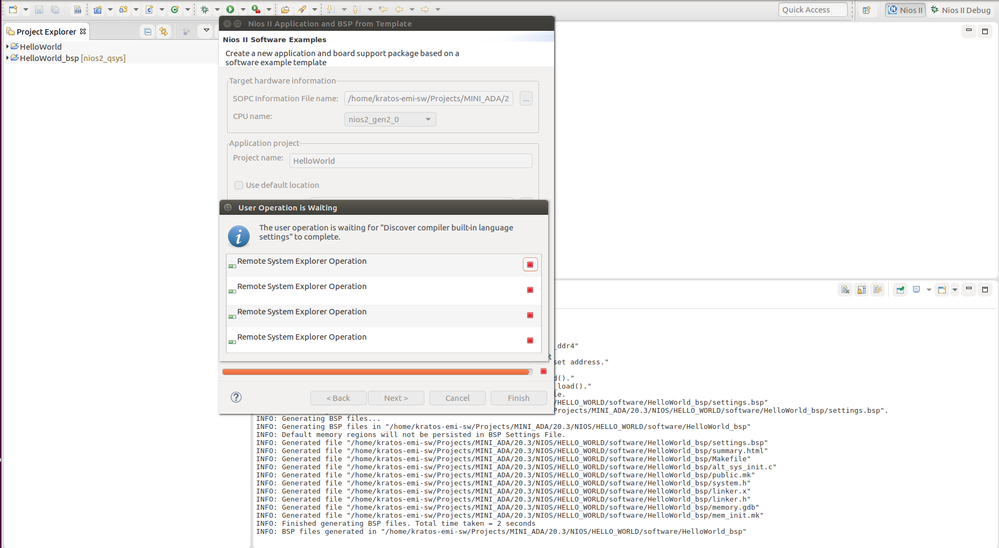
Task: Click the SOPC file browse button
Action: pyautogui.click(x=526, y=98)
